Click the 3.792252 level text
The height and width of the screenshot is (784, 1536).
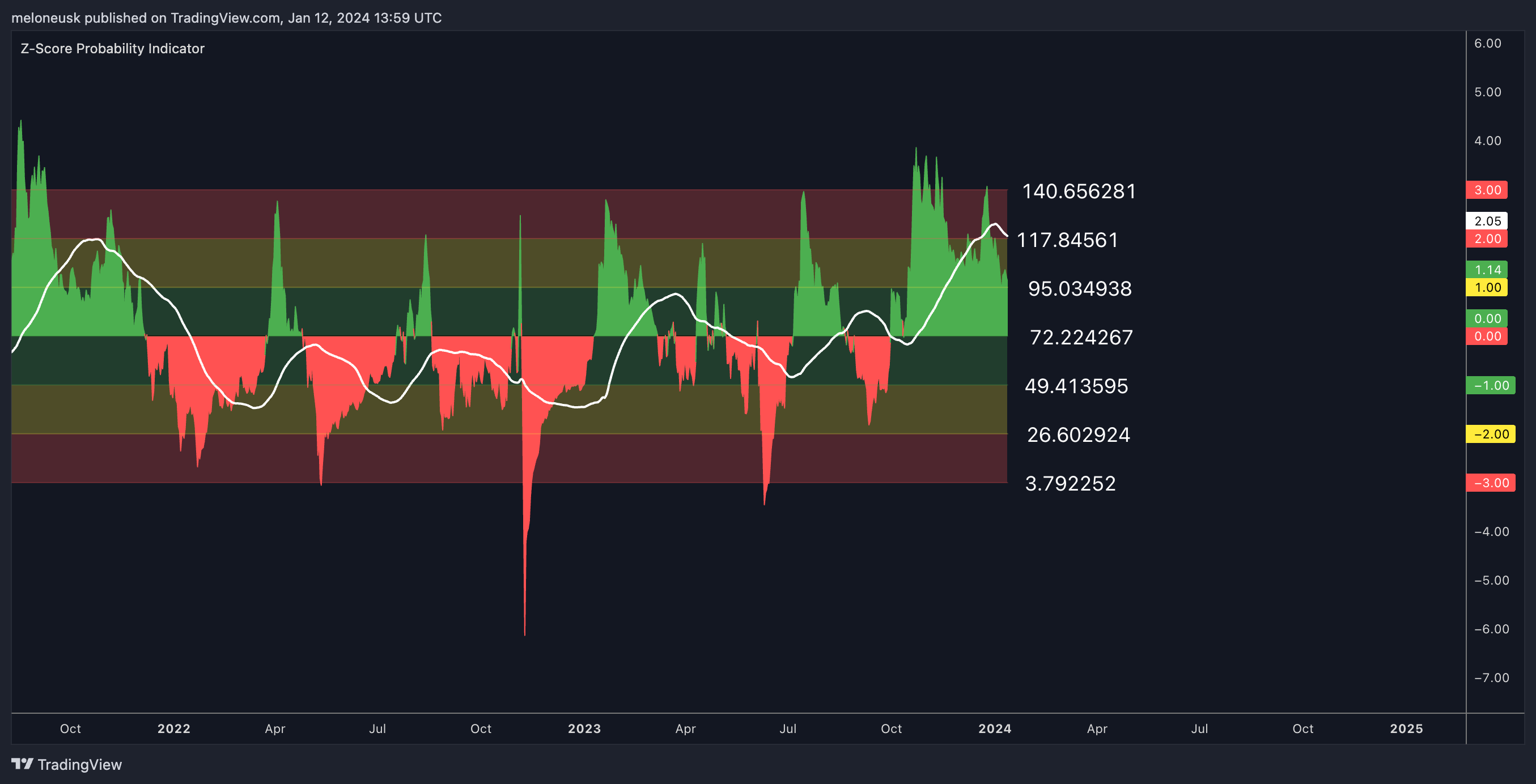1070,484
